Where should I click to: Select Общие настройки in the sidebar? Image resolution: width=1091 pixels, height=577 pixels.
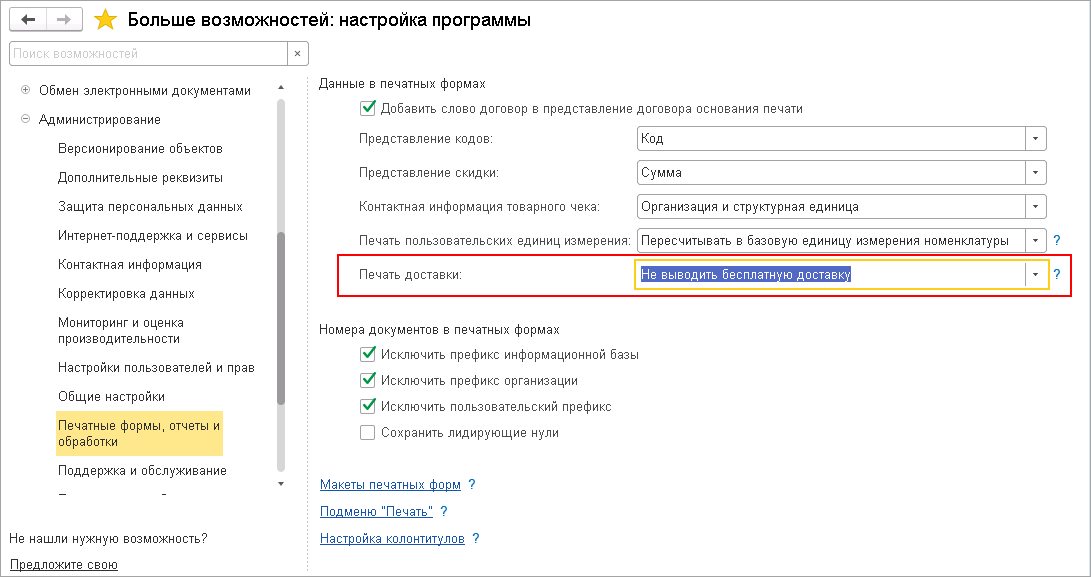coord(111,397)
